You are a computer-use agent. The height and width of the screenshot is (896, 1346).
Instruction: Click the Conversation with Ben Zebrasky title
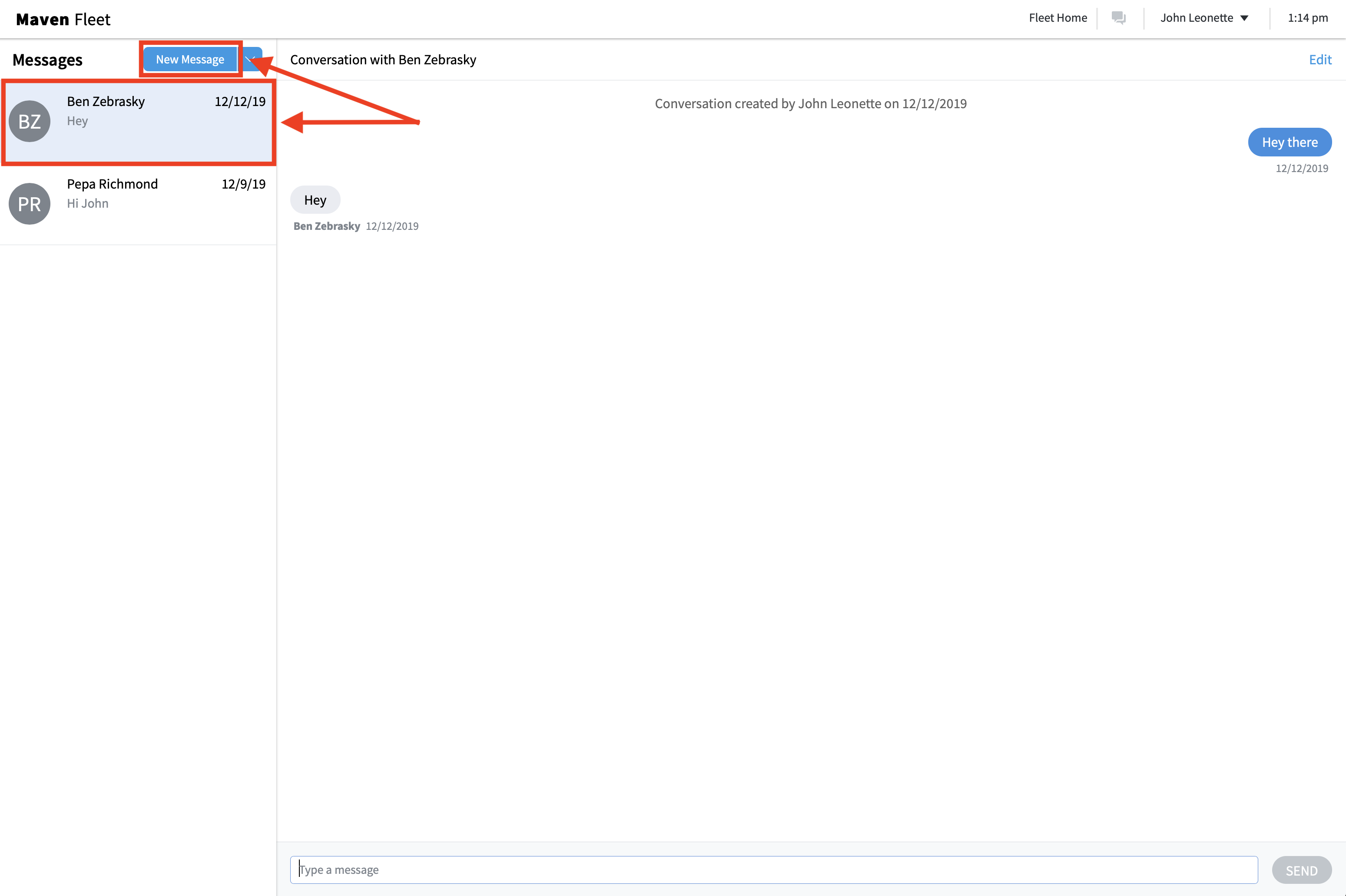(x=383, y=60)
